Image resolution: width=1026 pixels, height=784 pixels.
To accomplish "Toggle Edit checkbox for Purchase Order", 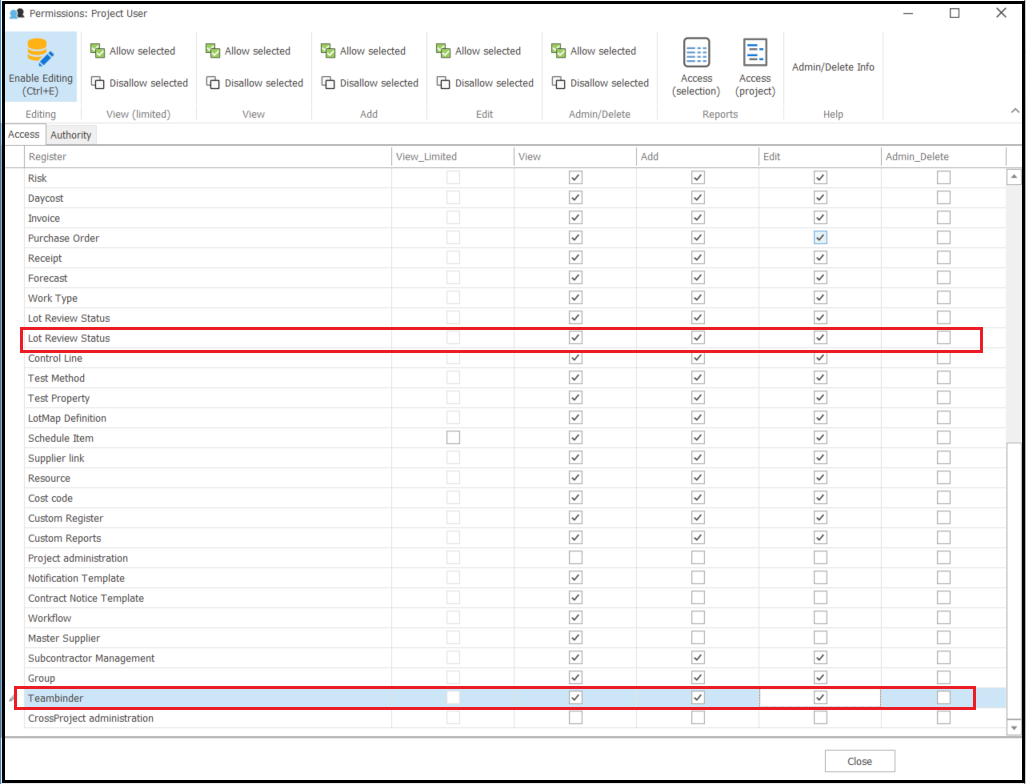I will pos(820,238).
